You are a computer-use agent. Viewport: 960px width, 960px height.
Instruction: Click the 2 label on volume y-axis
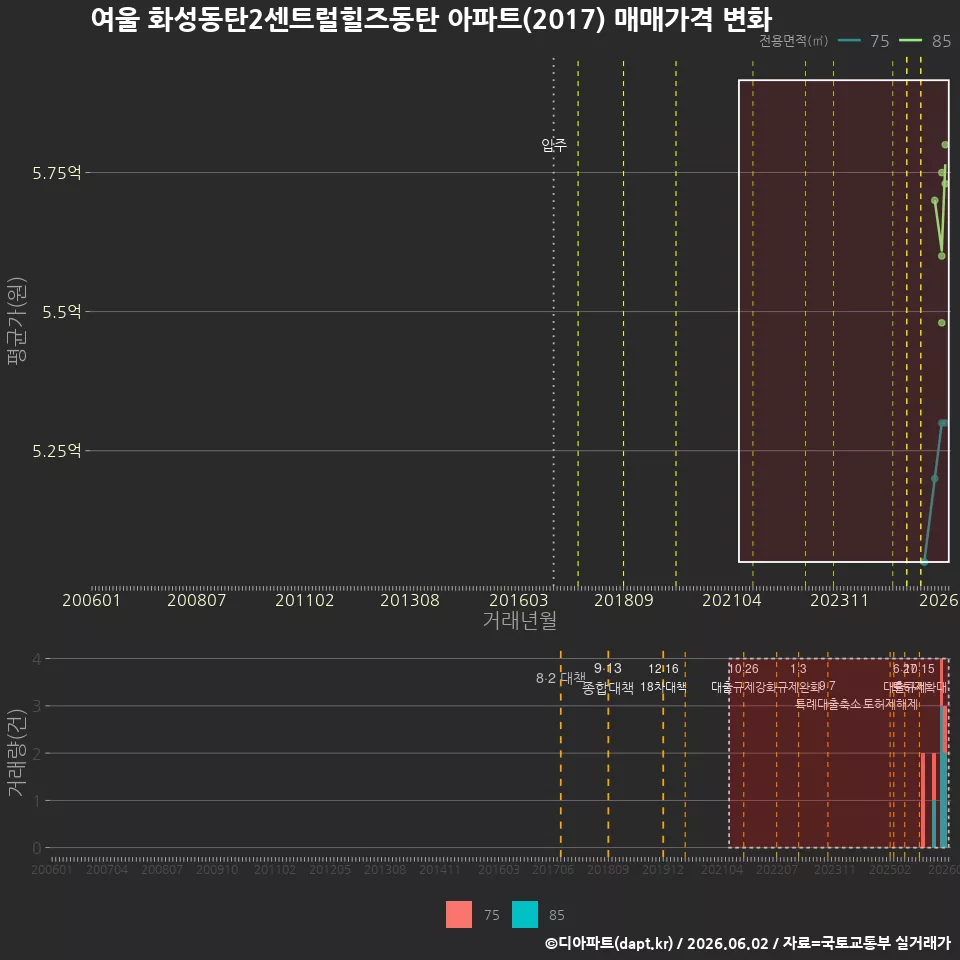(37, 753)
